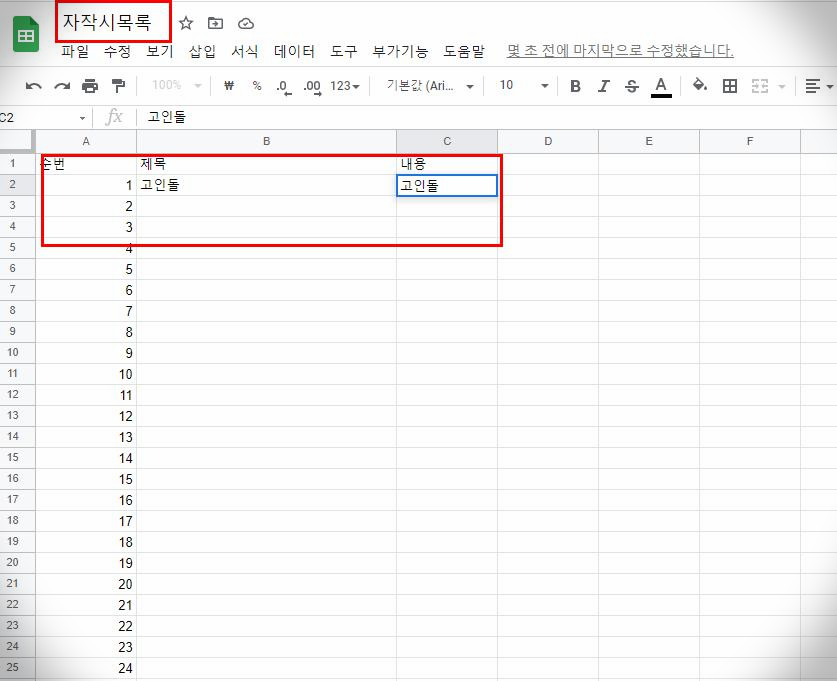This screenshot has width=837, height=681.
Task: Open the 수정 menu
Action: click(x=117, y=51)
